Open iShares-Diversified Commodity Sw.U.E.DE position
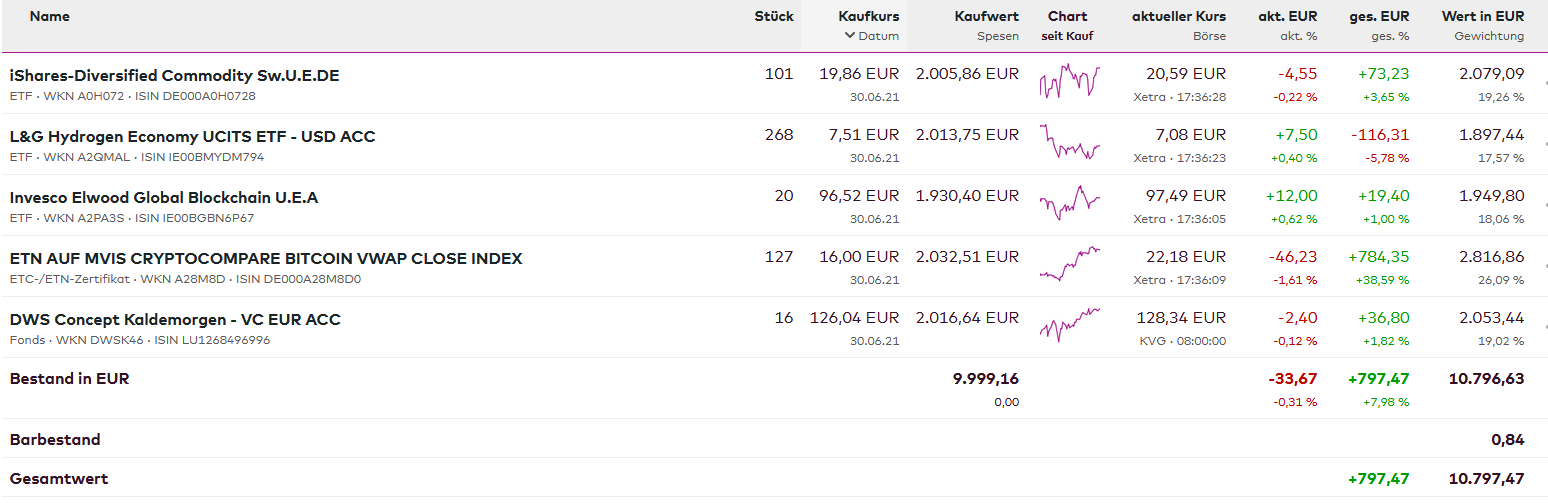 coord(174,75)
